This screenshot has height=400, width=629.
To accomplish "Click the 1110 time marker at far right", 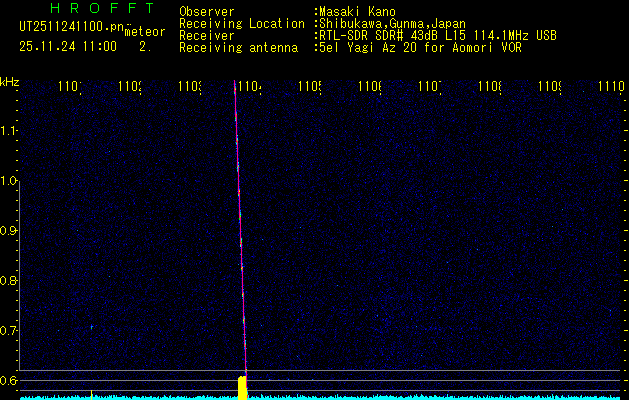I will 611,88.
